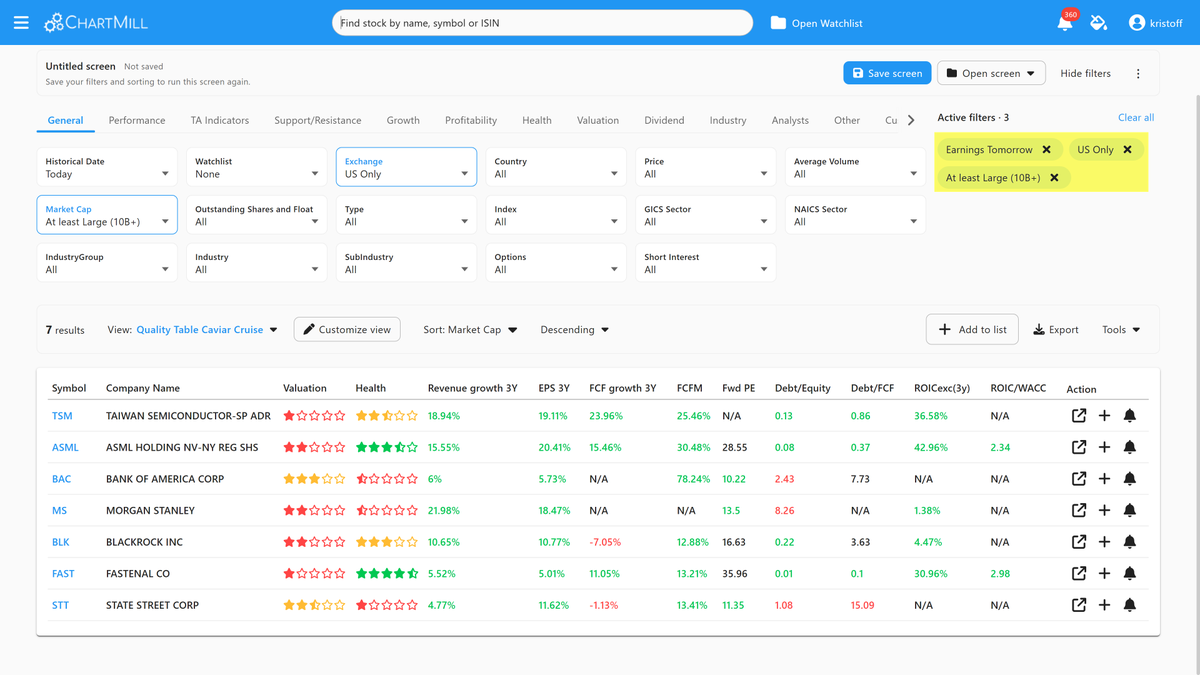Viewport: 1200px width, 675px height.
Task: Expand the Historical Date dropdown
Action: [x=107, y=167]
